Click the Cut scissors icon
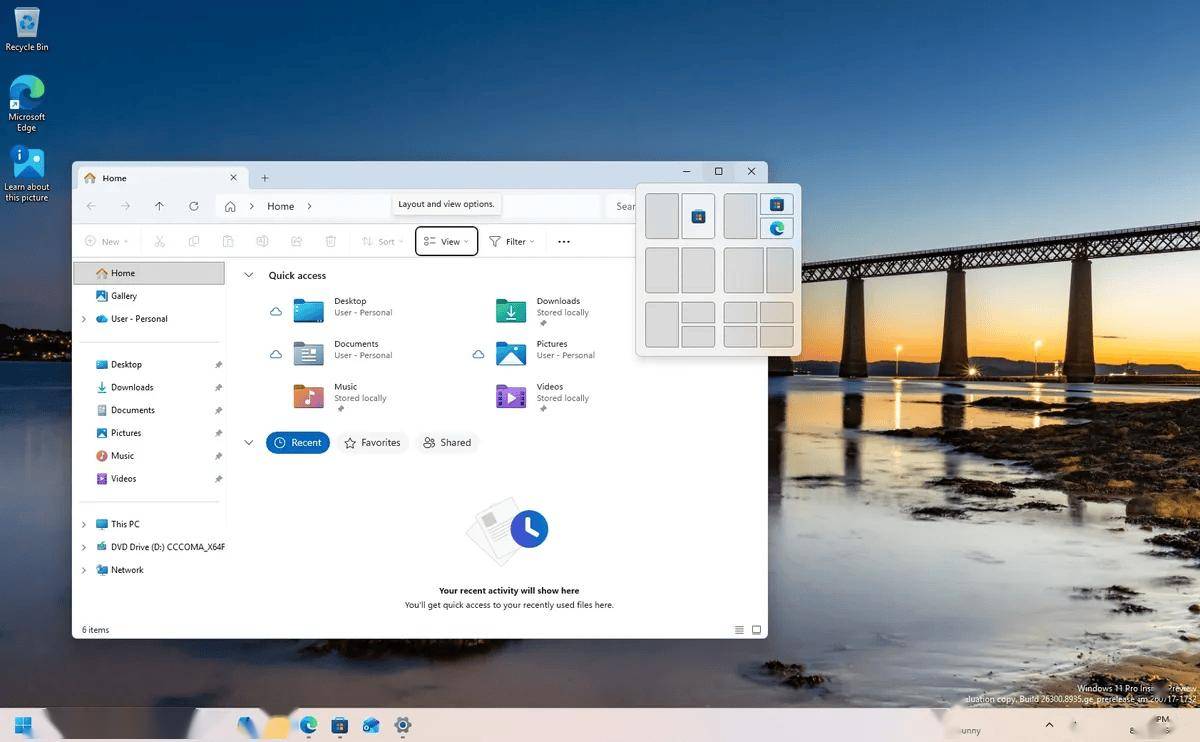Image resolution: width=1200 pixels, height=742 pixels. [x=159, y=241]
